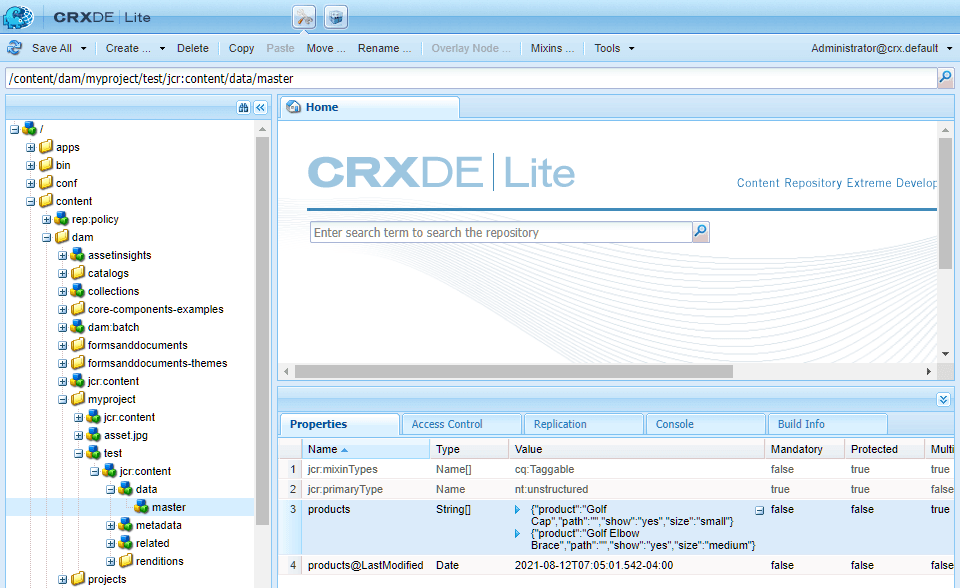Collapse the dam folder node

[47, 237]
